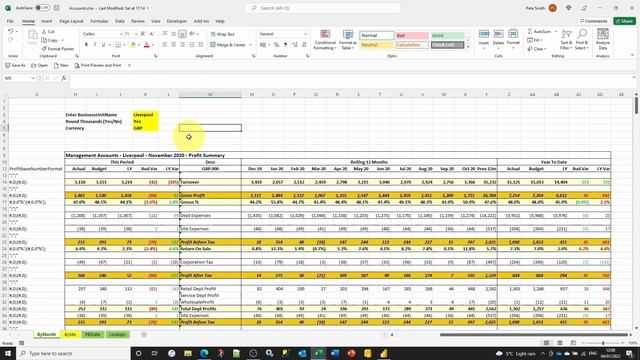This screenshot has width=640, height=360.
Task: Toggle the AutoSave switch
Action: pyautogui.click(x=42, y=8)
